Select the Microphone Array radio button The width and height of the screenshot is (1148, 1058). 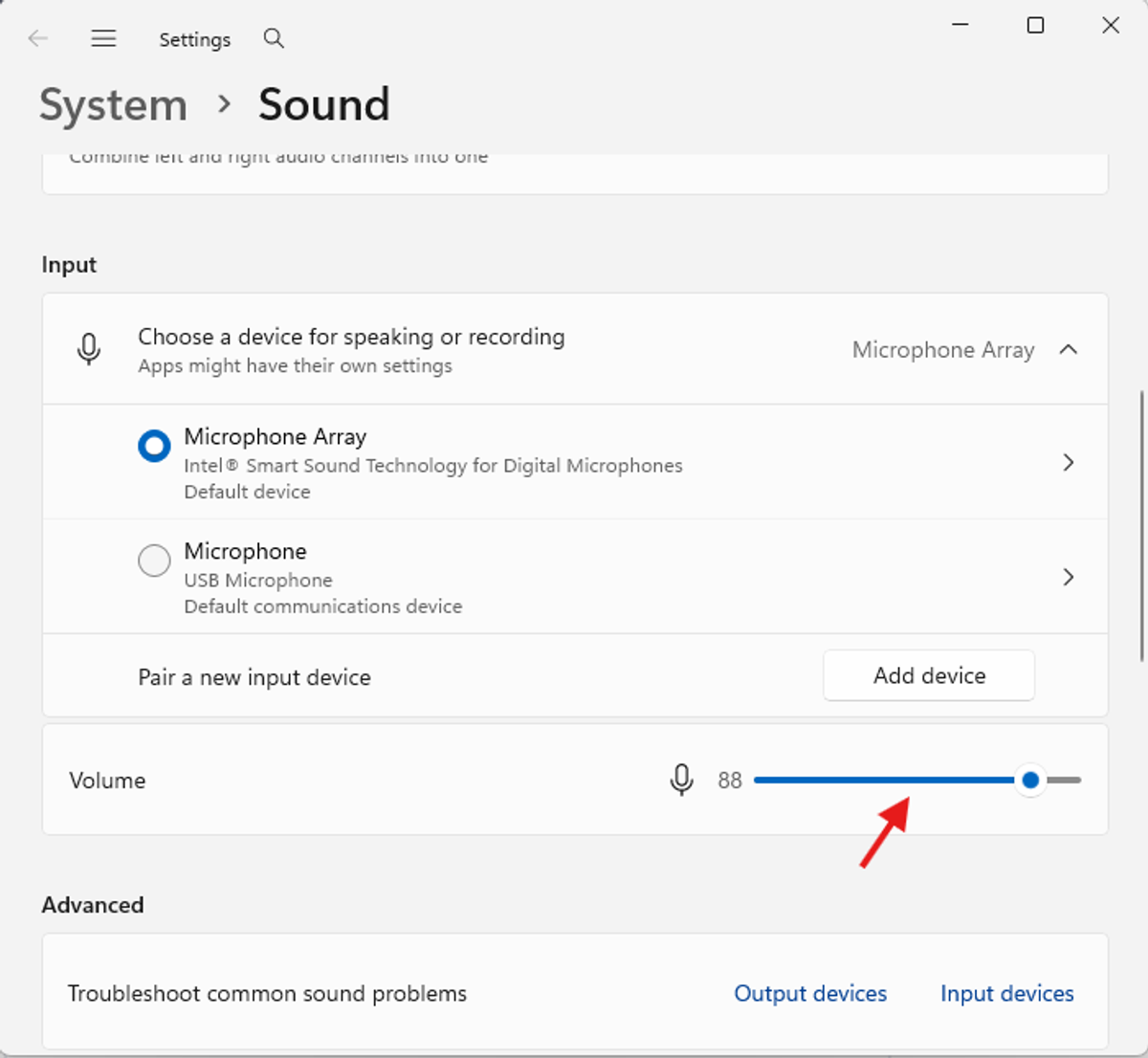(x=154, y=446)
